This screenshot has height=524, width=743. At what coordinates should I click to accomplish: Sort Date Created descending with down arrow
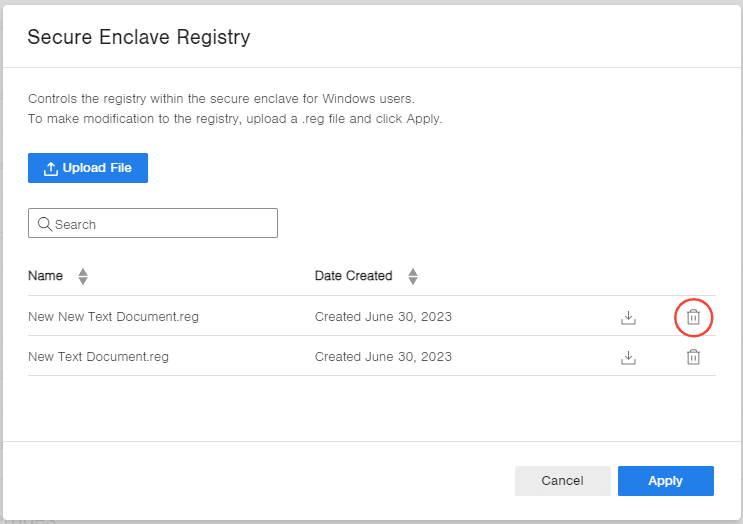tap(412, 281)
